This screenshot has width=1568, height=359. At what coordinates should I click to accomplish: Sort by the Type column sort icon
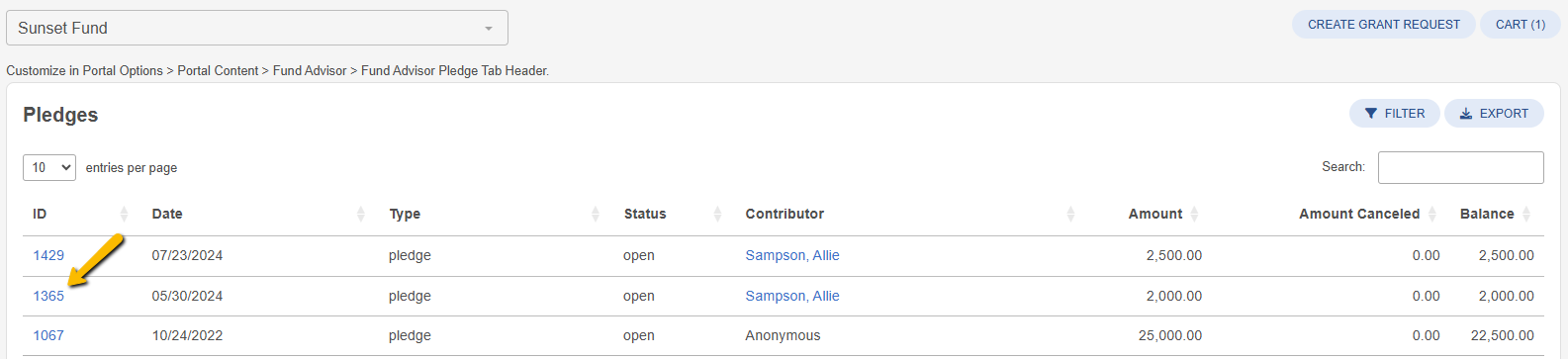pyautogui.click(x=596, y=214)
